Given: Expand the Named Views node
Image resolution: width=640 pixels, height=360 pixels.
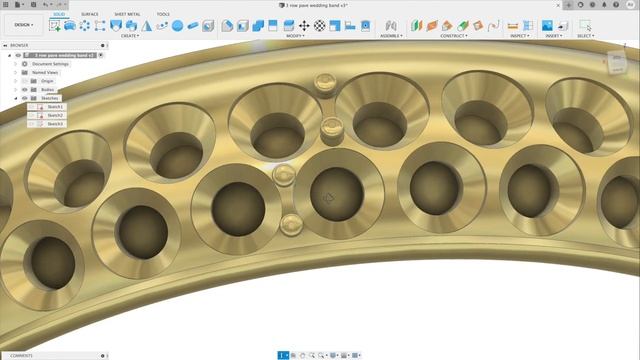Looking at the screenshot, I should [16, 72].
